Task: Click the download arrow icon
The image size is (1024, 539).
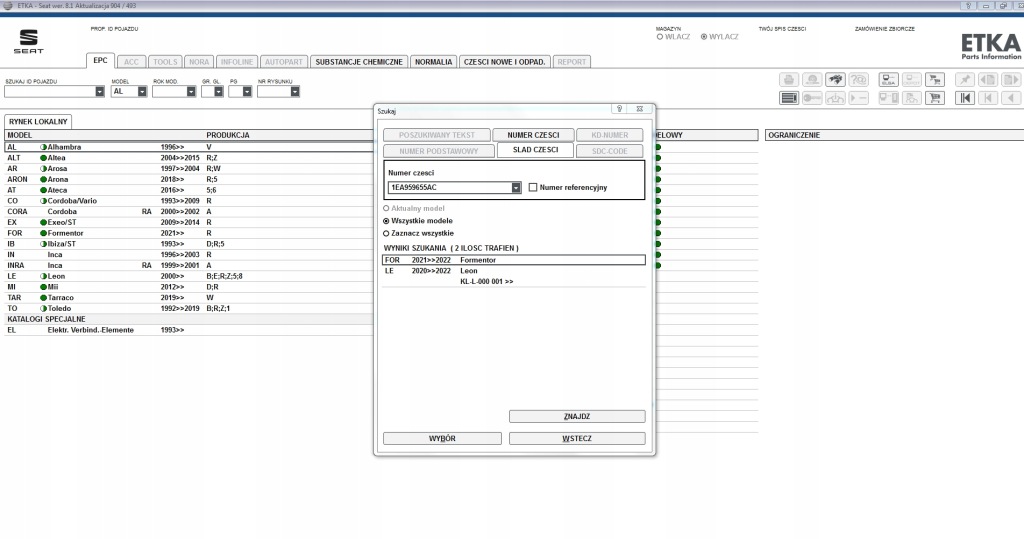Action: pyautogui.click(x=835, y=98)
